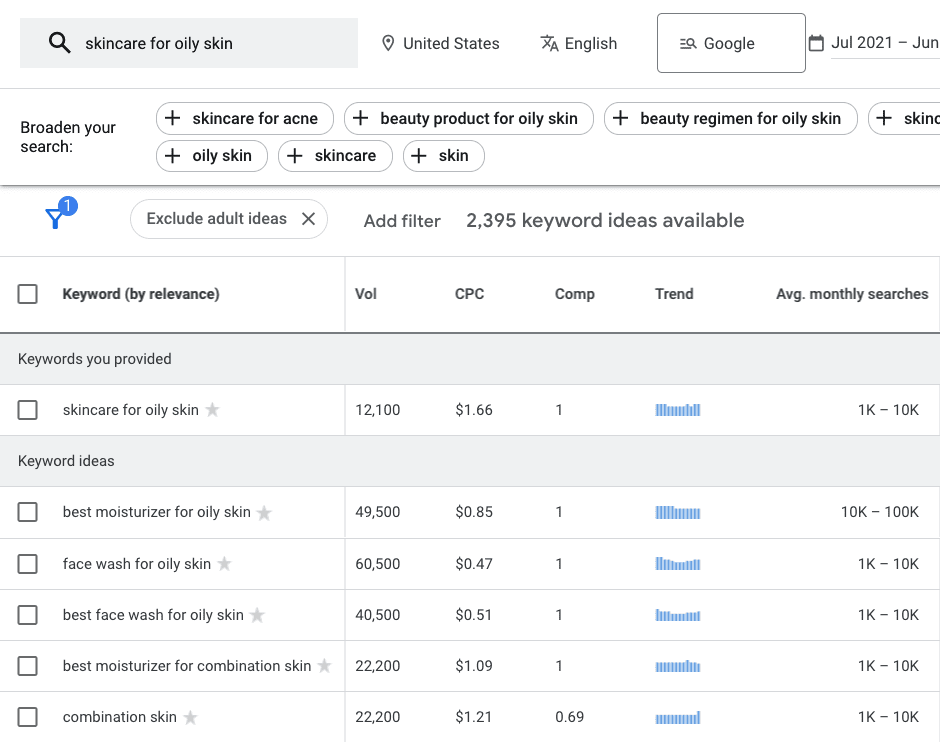Toggle the select-all keywords header checkbox
Image resolution: width=940 pixels, height=742 pixels.
(x=28, y=294)
